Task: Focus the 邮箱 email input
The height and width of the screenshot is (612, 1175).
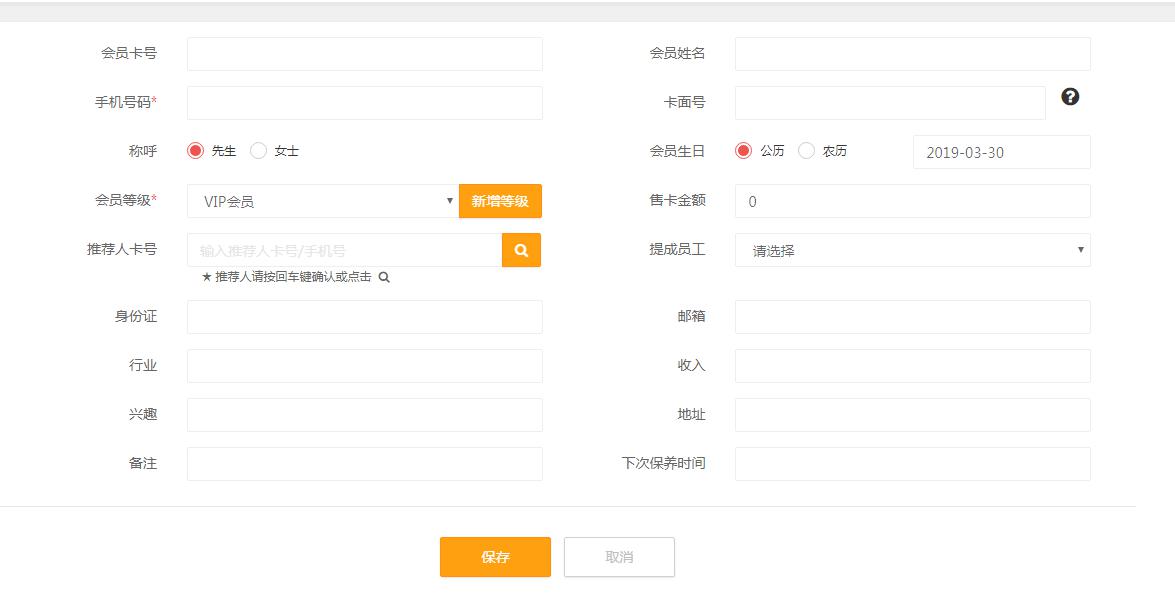Action: (912, 317)
